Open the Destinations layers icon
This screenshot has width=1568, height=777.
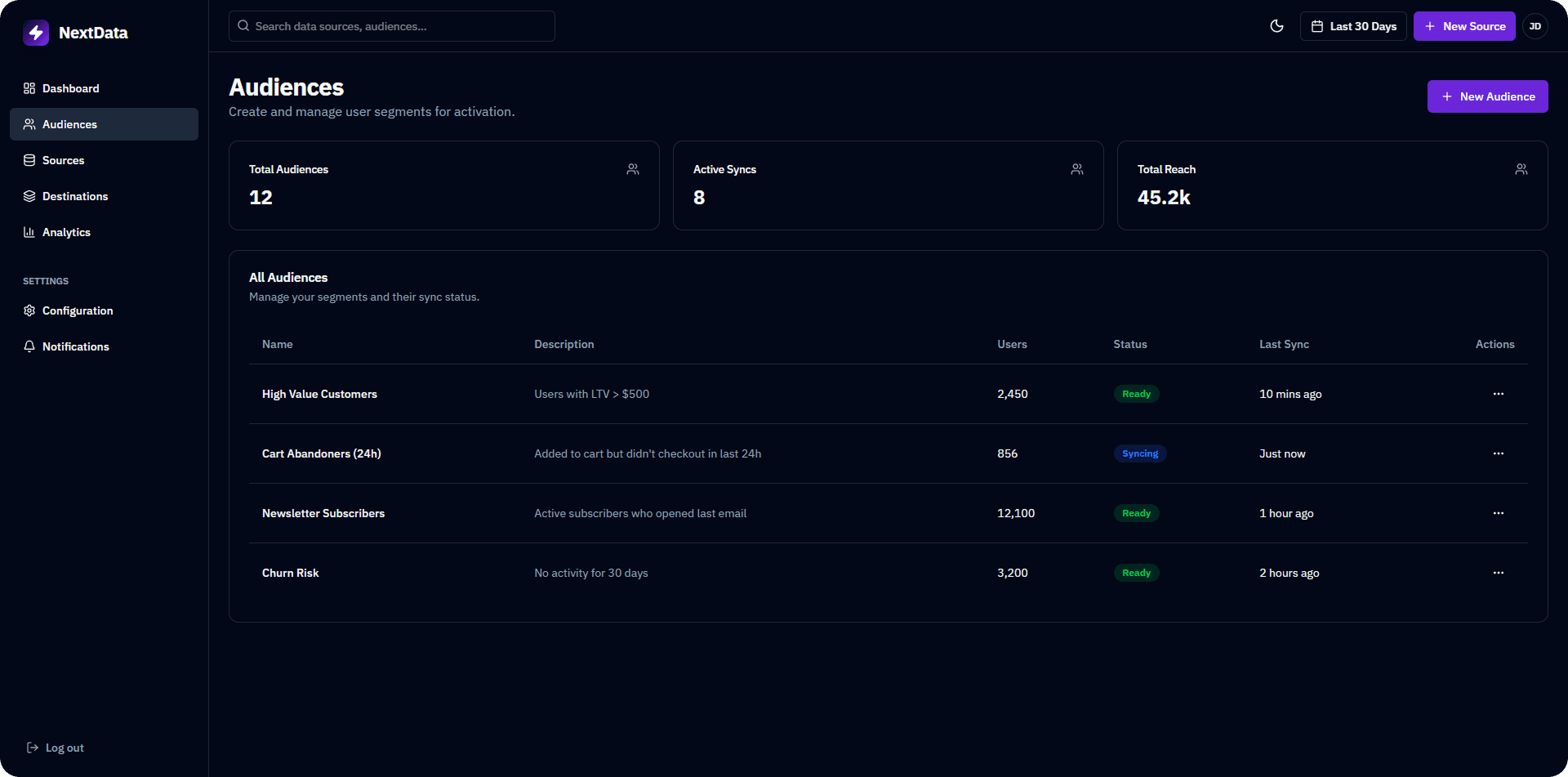point(29,196)
